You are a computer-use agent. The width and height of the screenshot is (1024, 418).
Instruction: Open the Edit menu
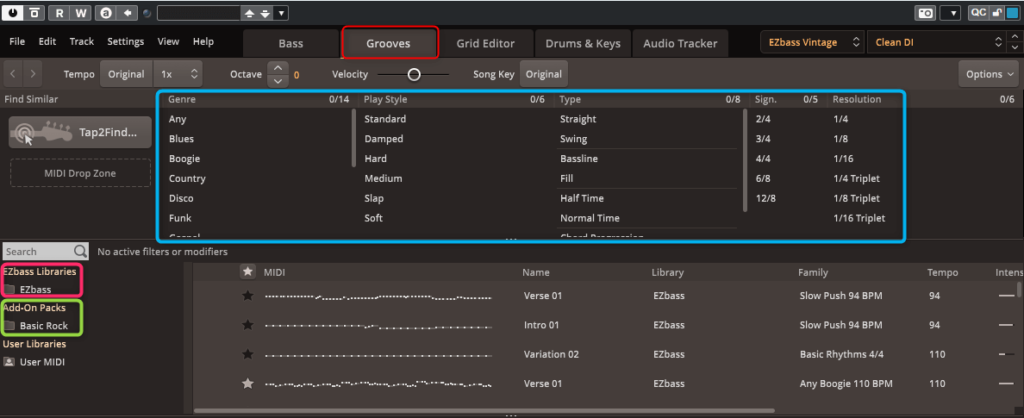(x=47, y=41)
